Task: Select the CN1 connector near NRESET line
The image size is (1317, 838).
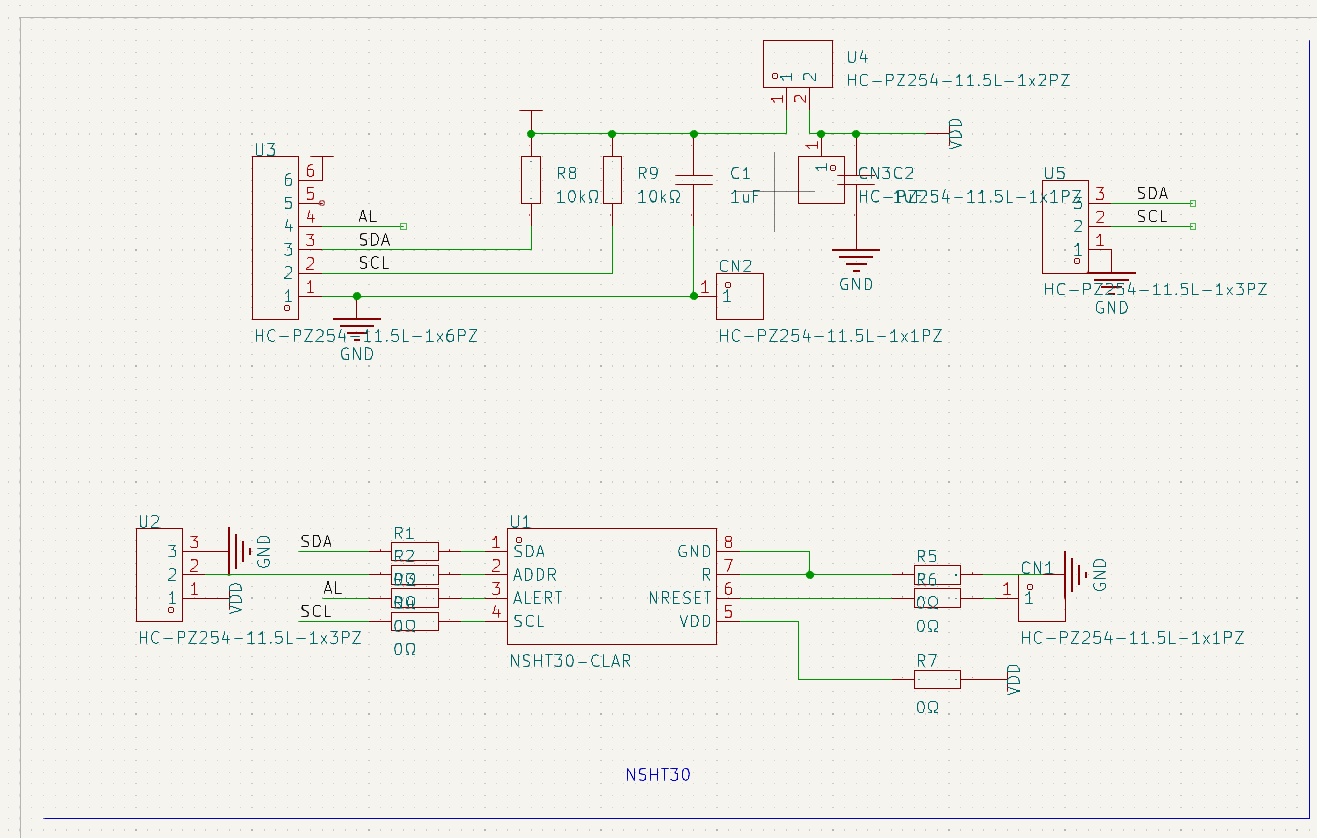Action: pyautogui.click(x=1041, y=598)
